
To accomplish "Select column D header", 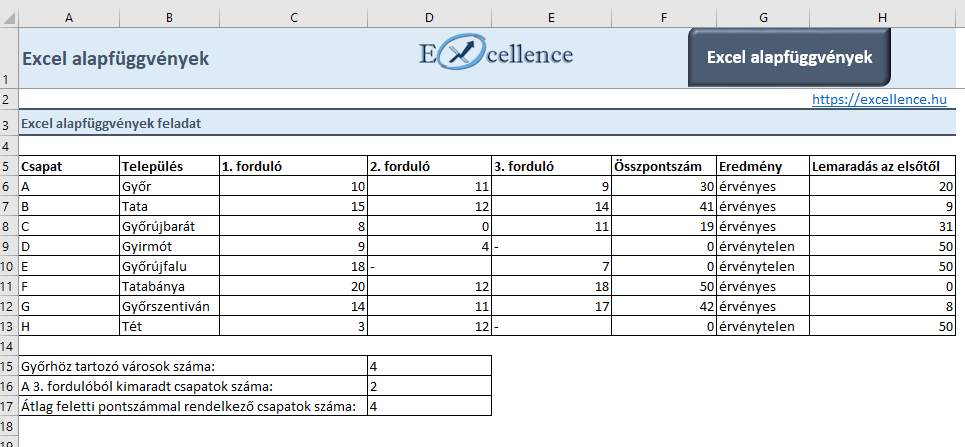I will (x=430, y=18).
